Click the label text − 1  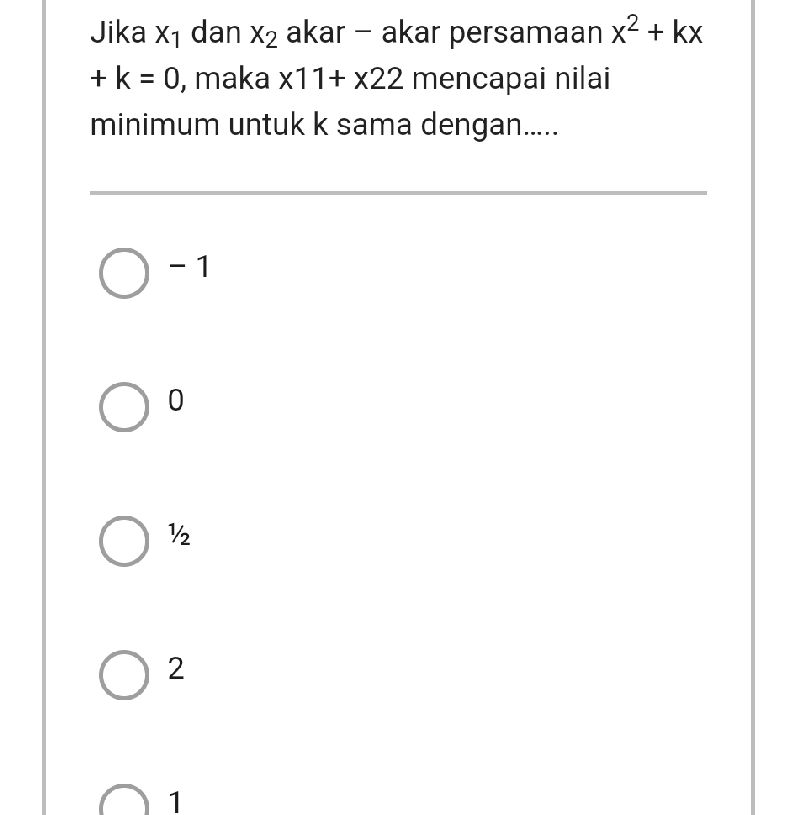(190, 265)
